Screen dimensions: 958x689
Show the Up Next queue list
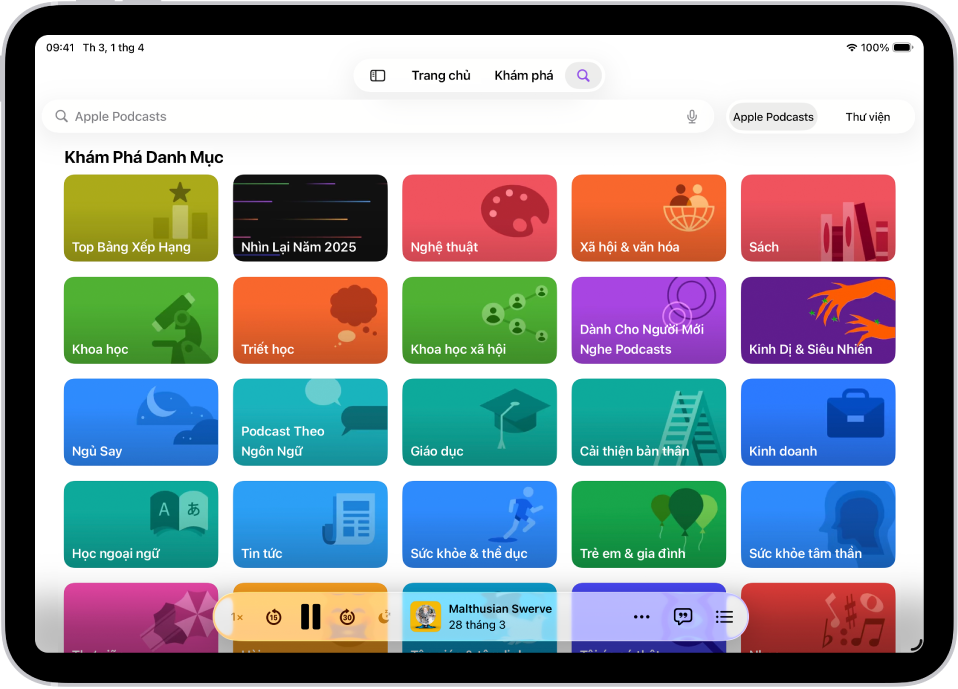point(724,617)
